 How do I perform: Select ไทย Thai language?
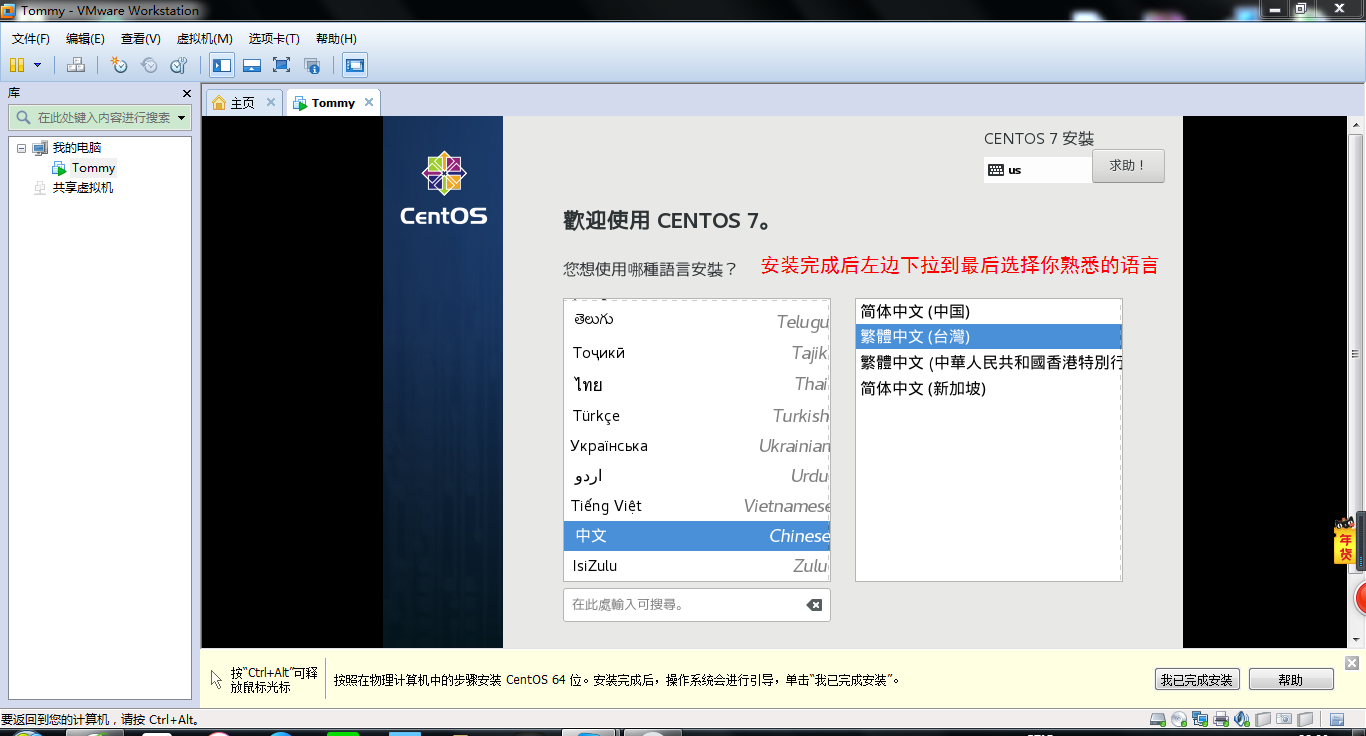point(697,384)
